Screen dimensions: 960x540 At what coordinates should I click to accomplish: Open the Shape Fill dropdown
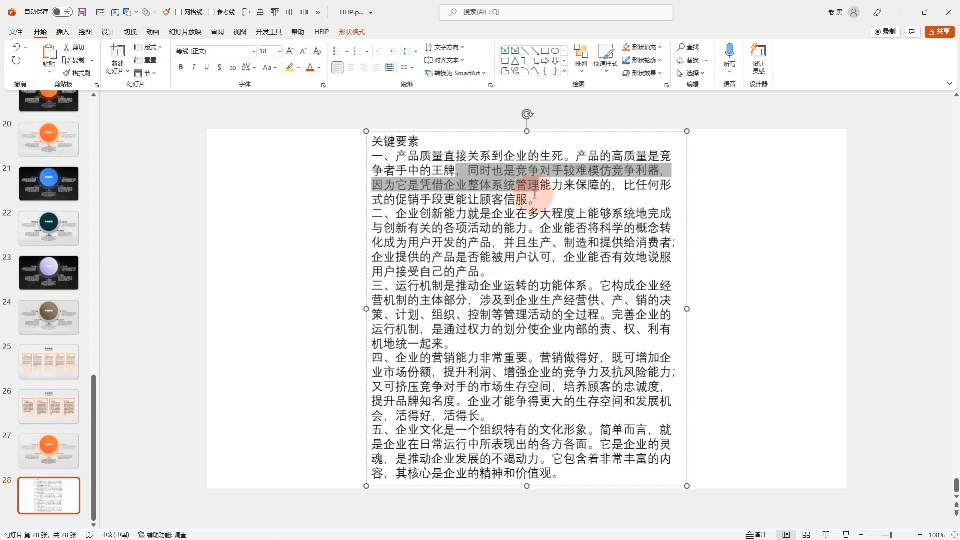[x=642, y=47]
